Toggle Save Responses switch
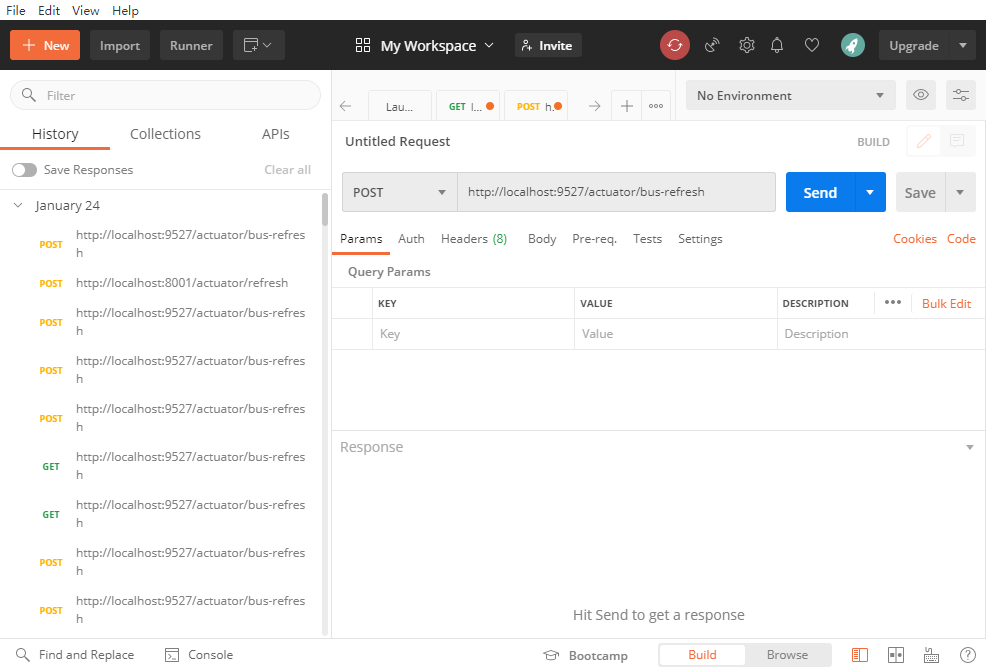Screen dimensions: 986x671 (x=25, y=170)
